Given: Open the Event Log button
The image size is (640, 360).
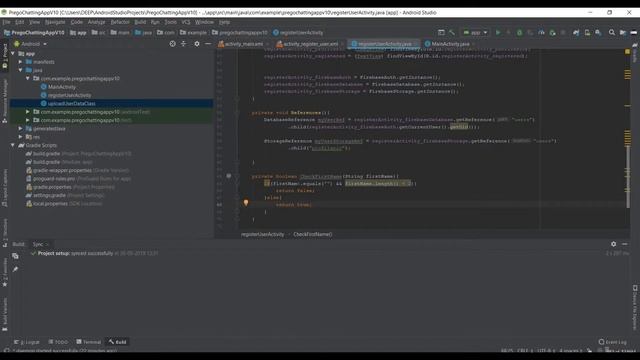Looking at the screenshot, I should click(612, 342).
